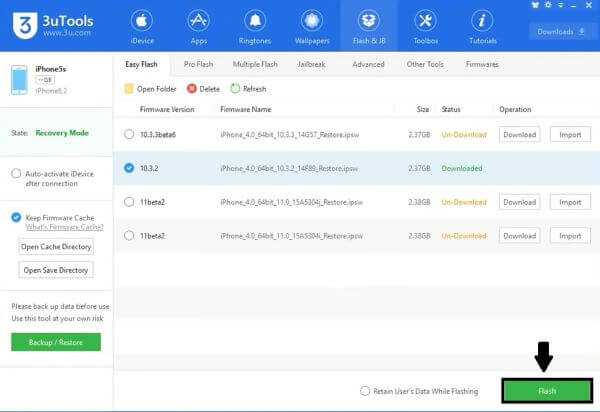Viewport: 600px width, 412px height.
Task: Select firmware 10.3.3beta6 radio button
Action: 129,134
